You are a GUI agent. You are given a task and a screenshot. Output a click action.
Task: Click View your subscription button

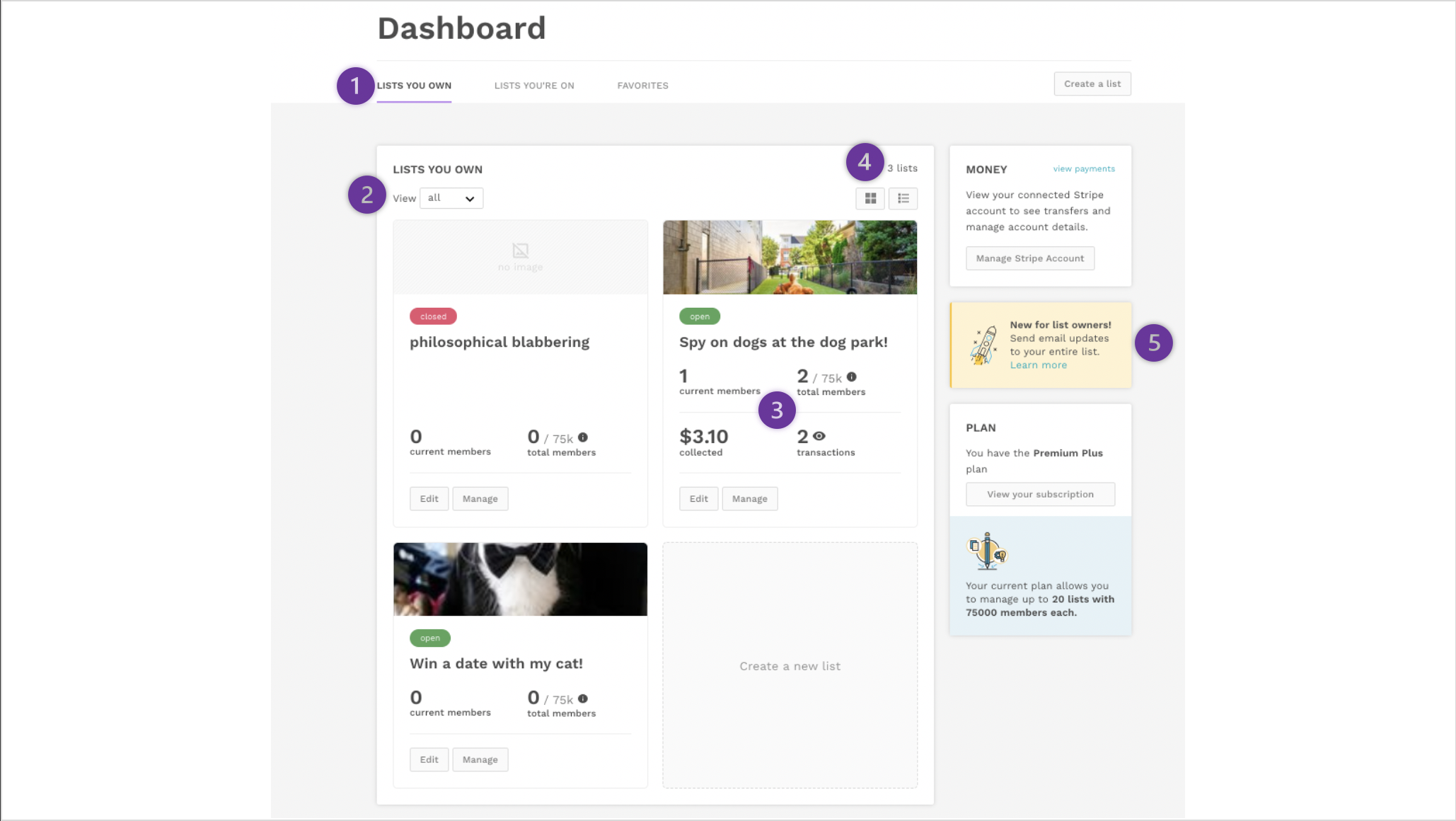pos(1040,495)
